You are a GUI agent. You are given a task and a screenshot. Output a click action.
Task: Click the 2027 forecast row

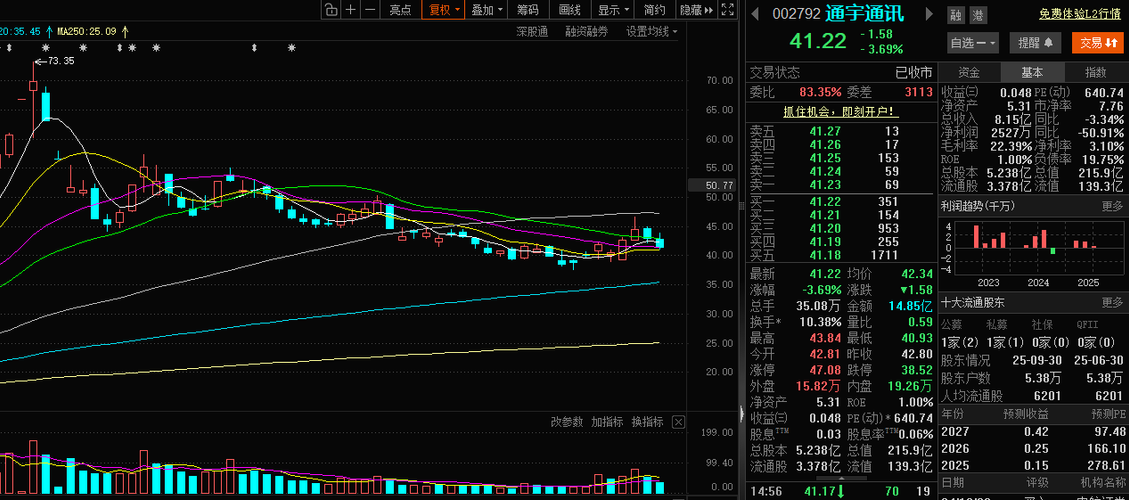click(x=1033, y=431)
